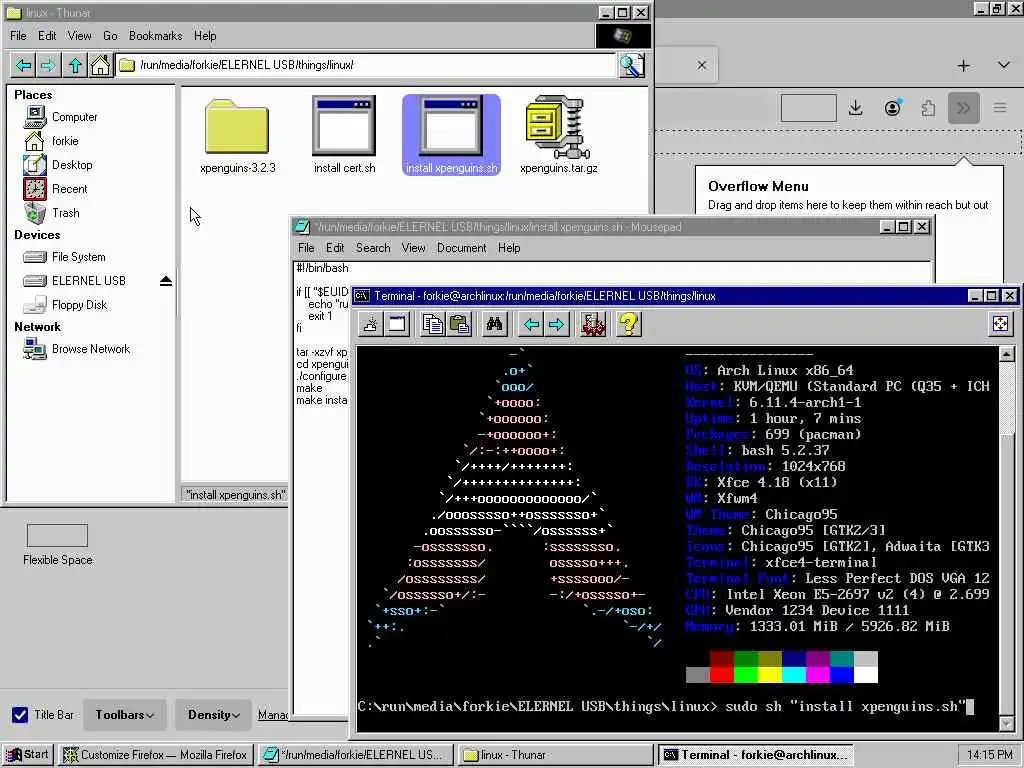Open terminal preferences toolbar icon
The width and height of the screenshot is (1024, 768).
593,325
